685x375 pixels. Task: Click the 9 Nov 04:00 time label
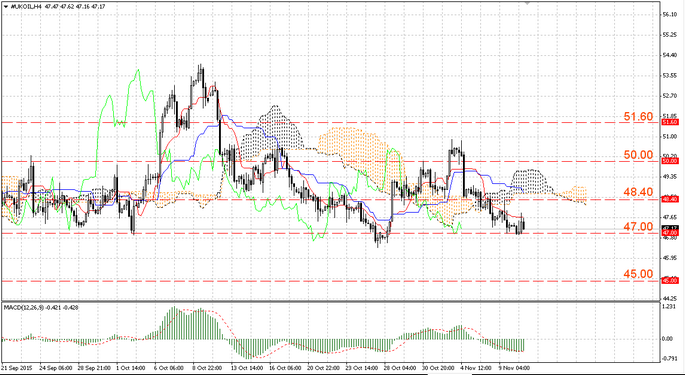click(x=515, y=368)
